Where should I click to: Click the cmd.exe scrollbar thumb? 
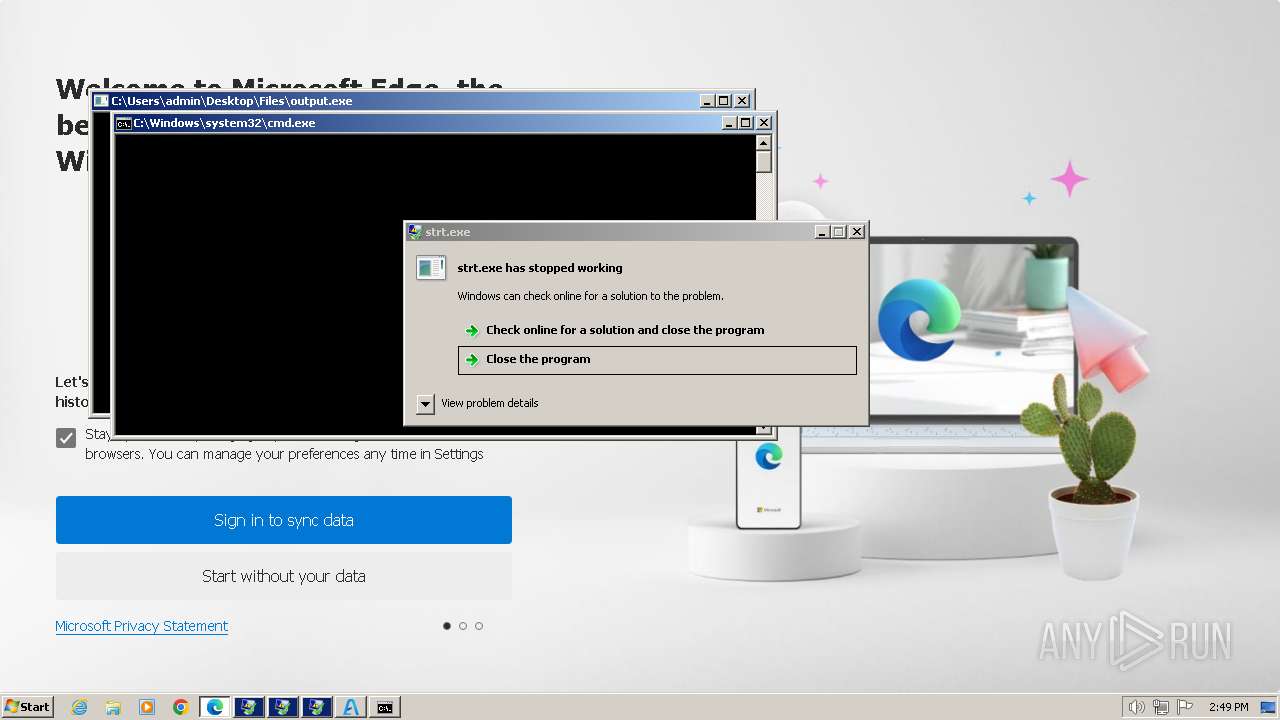(x=764, y=162)
